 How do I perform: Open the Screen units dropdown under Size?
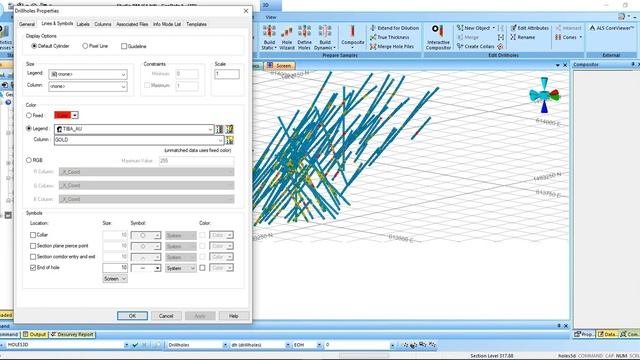point(115,279)
